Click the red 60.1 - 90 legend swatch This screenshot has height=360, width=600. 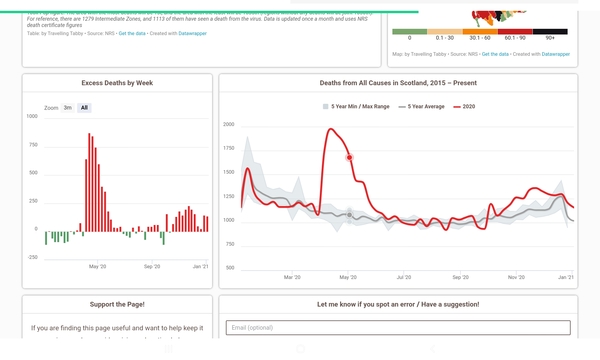515,31
